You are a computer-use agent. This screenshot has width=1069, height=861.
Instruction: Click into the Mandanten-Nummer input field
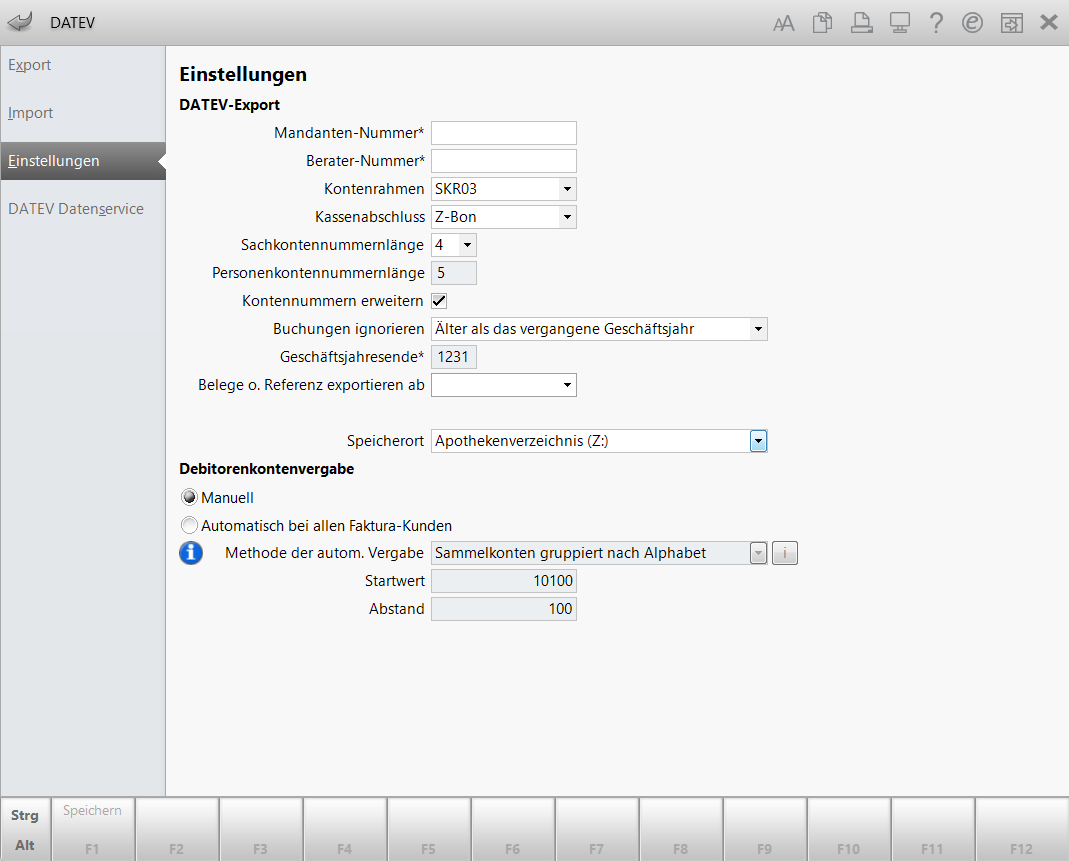click(504, 133)
